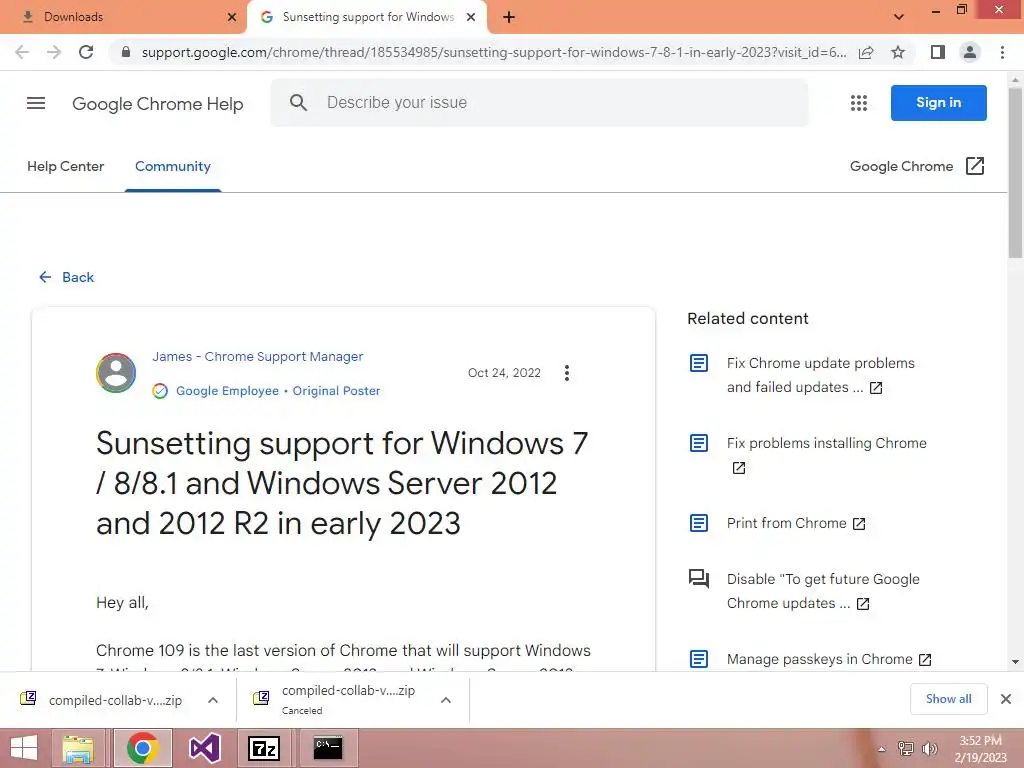
Task: Open the hamburger main menu
Action: pyautogui.click(x=36, y=103)
